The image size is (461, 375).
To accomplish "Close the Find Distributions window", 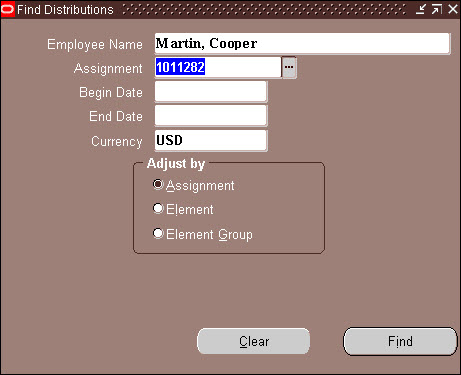I will click(x=452, y=9).
